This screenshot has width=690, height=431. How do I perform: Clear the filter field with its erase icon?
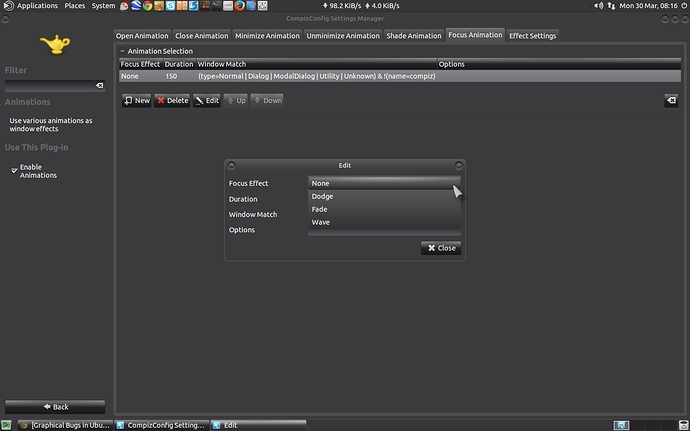click(99, 85)
